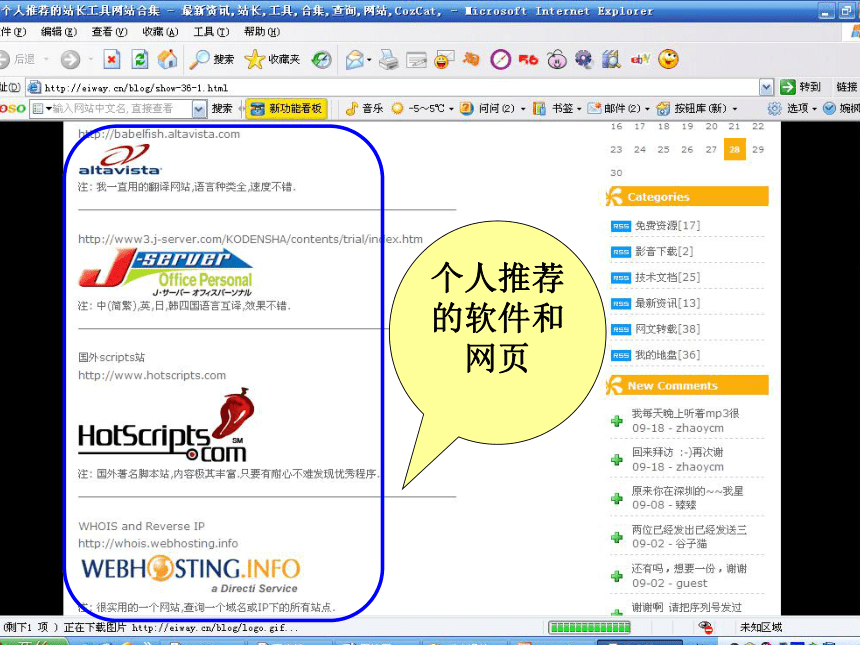Go to the Home page icon
860x645 pixels.
(168, 59)
